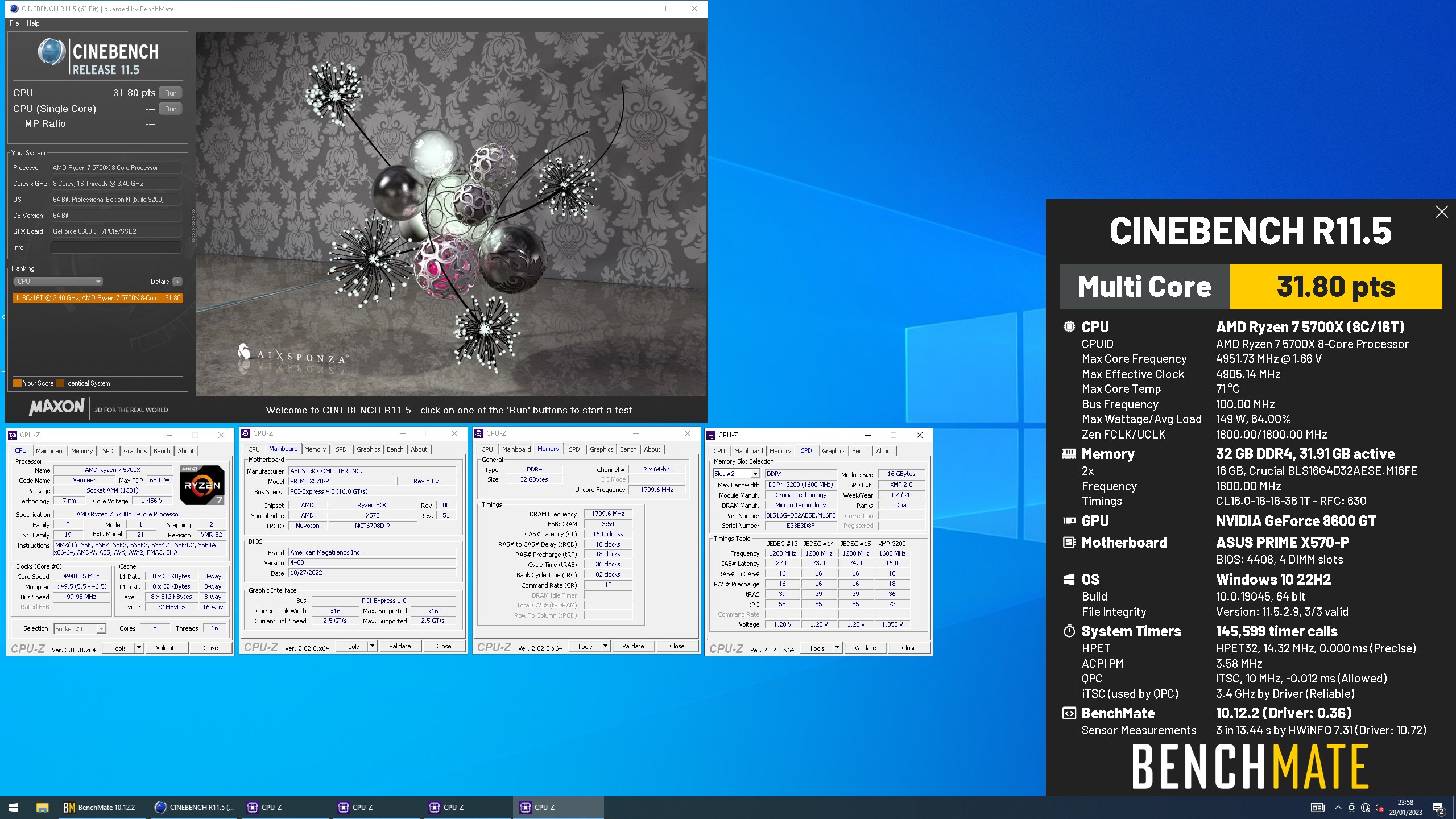This screenshot has width=1456, height=819.
Task: Click the Memory icon in BenchMate panel
Action: click(1069, 454)
